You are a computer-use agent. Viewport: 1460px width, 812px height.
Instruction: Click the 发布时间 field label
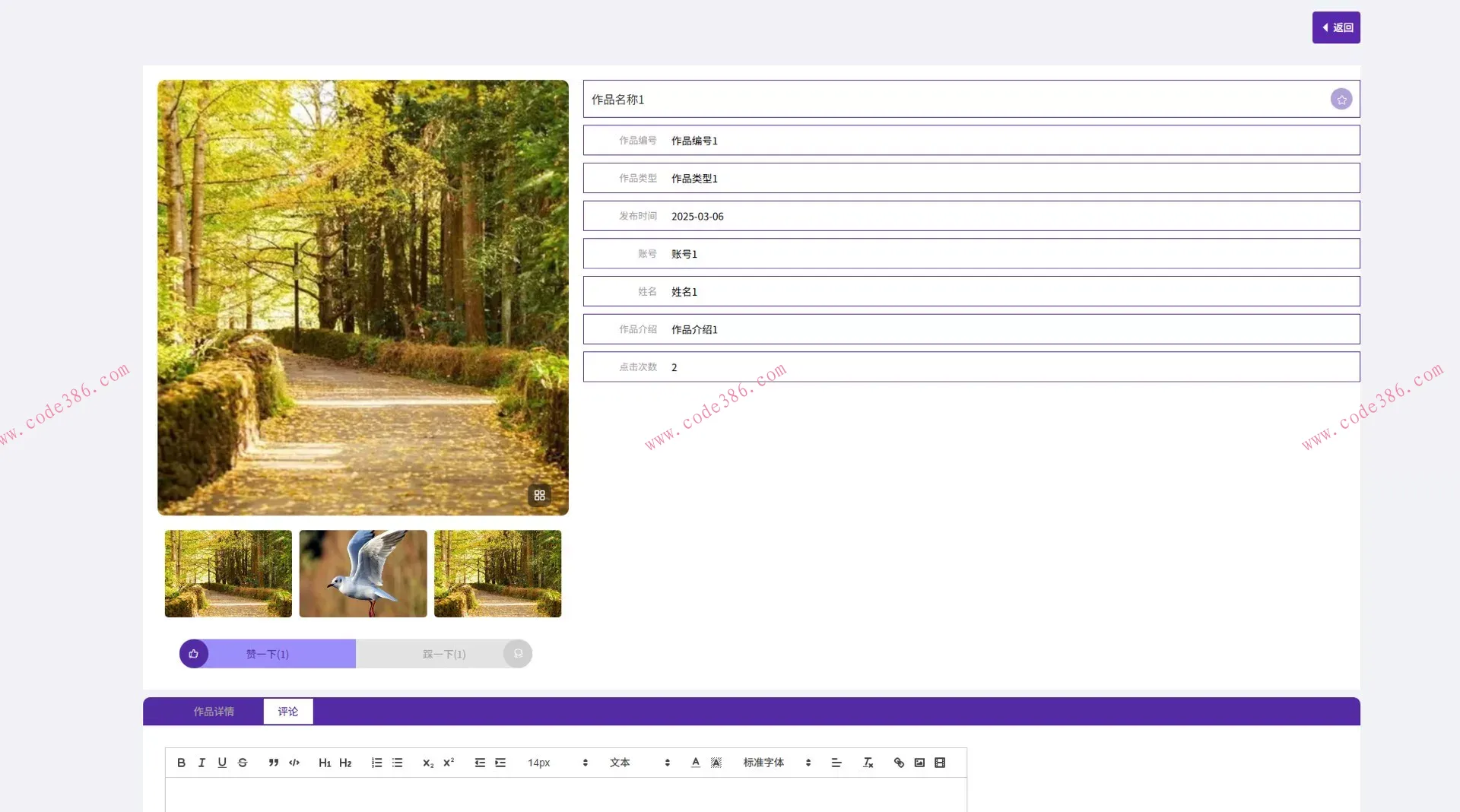(x=638, y=216)
